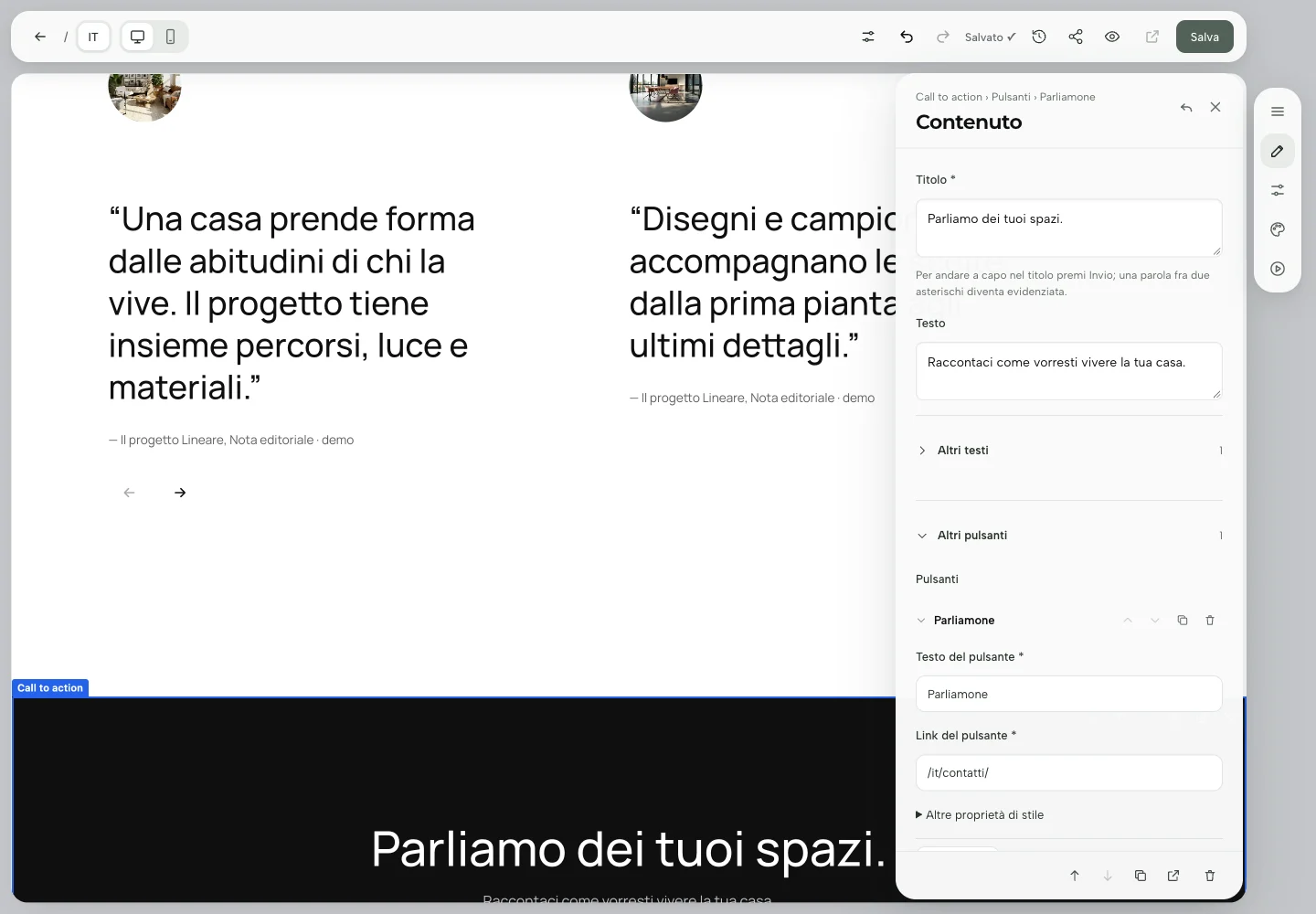Click the Link del pulsante field
Image resolution: width=1316 pixels, height=914 pixels.
pos(1069,772)
